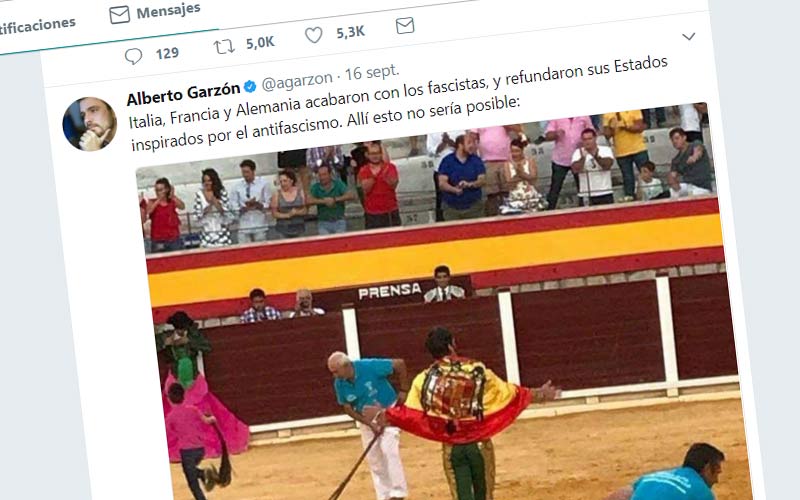The height and width of the screenshot is (500, 800).
Task: Click the blue verified badge next to Alberto Garzón
Action: pos(249,86)
